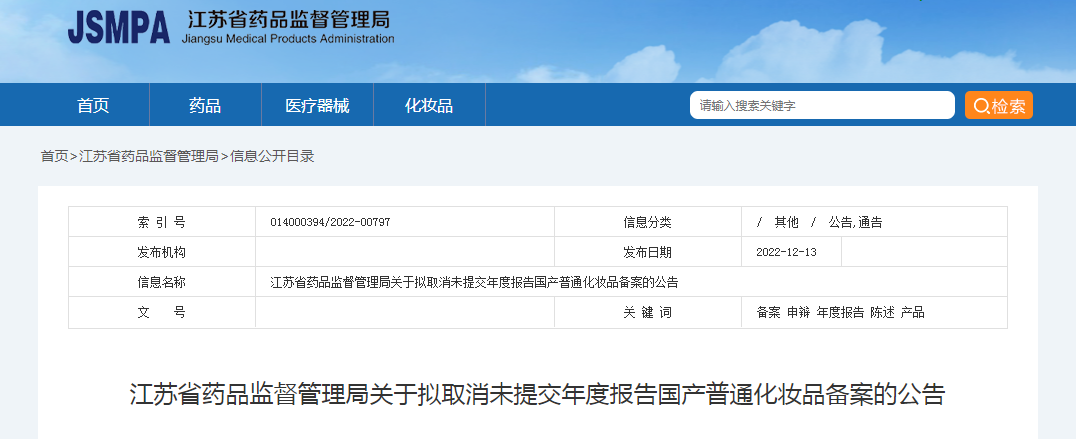Click the JSMPA logo in the header
This screenshot has width=1076, height=439.
point(119,28)
